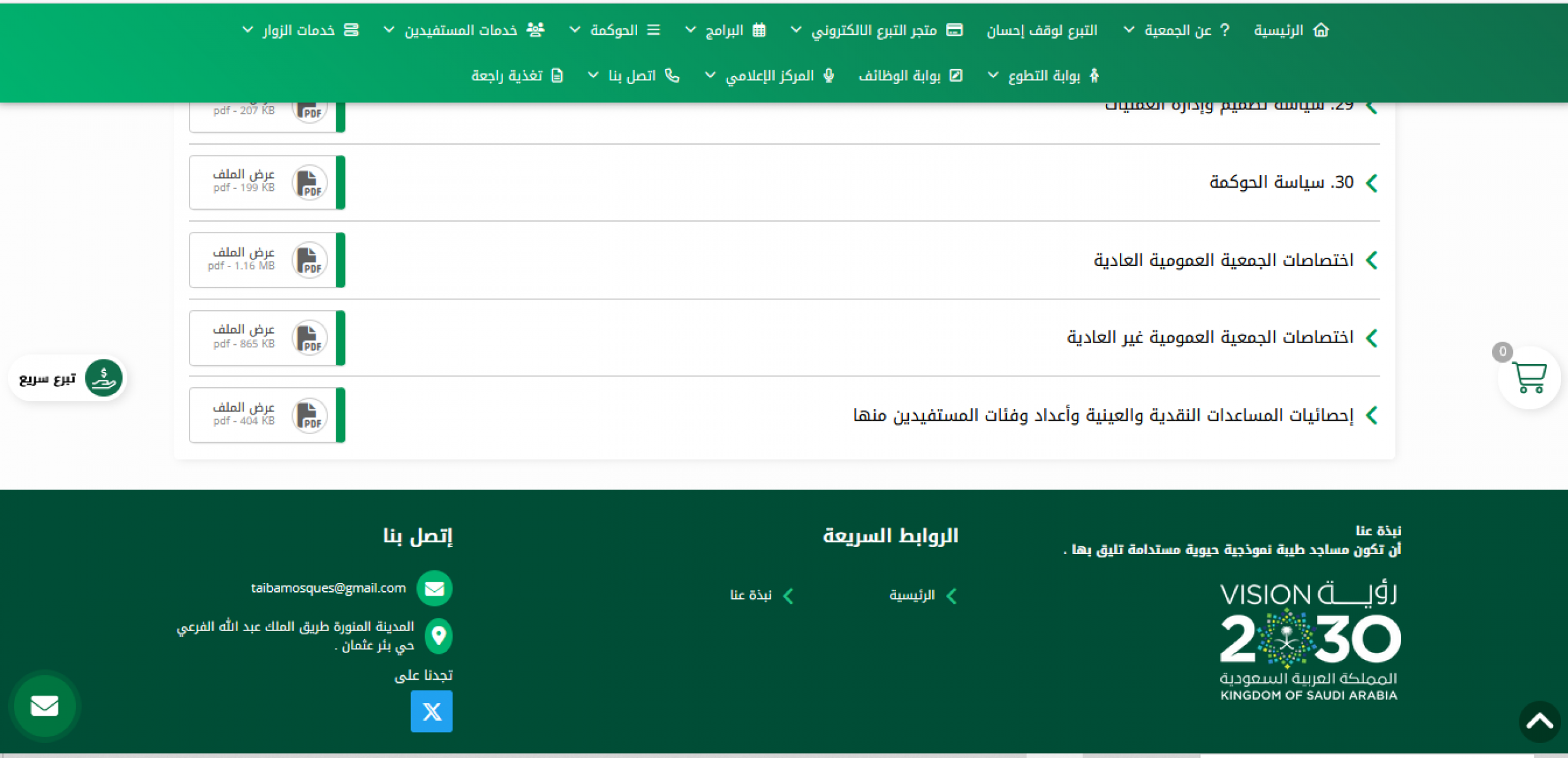Click PDF icon for سياسة الحوكمة
Screen dimensions: 1568x758
point(310,183)
